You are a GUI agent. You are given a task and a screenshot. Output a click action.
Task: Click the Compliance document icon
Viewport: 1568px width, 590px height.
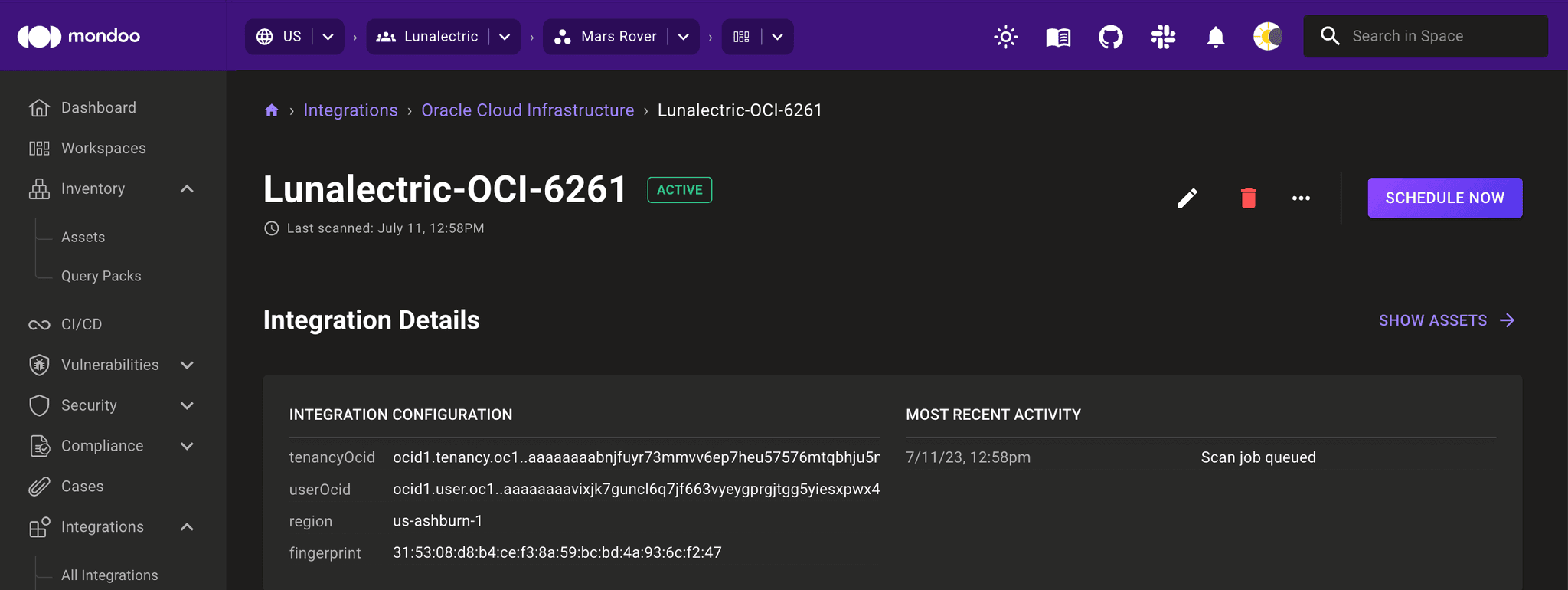click(x=39, y=446)
